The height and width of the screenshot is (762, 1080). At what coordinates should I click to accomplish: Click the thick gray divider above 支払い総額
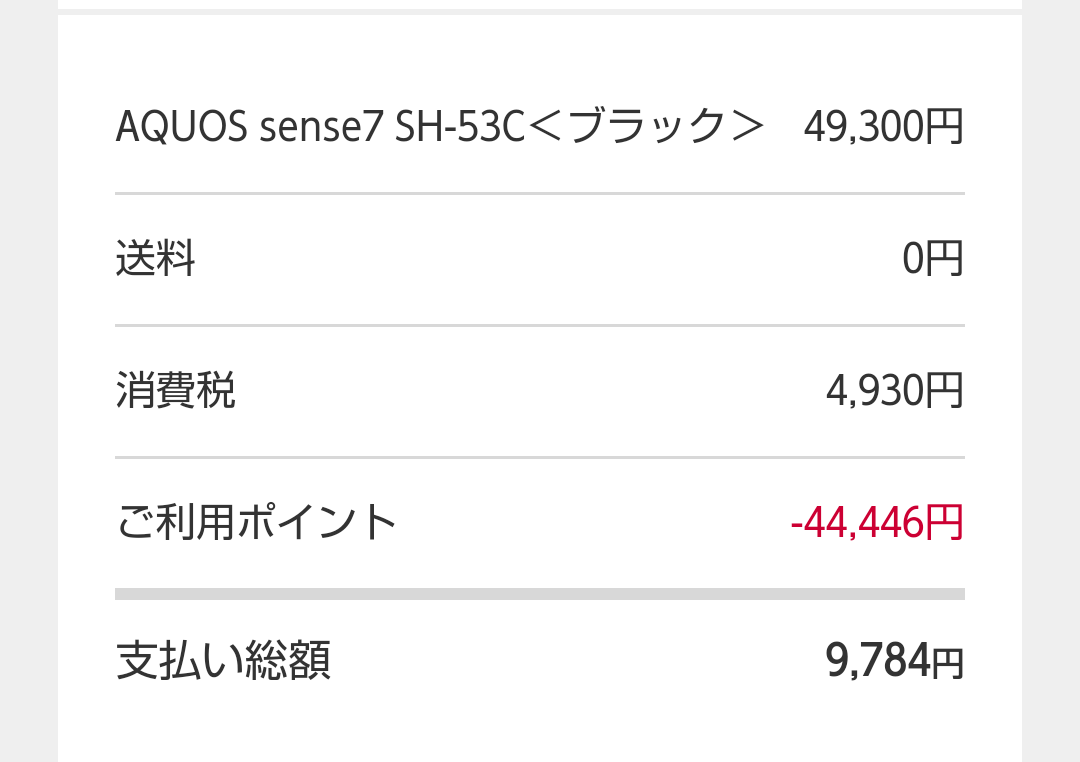click(x=540, y=594)
